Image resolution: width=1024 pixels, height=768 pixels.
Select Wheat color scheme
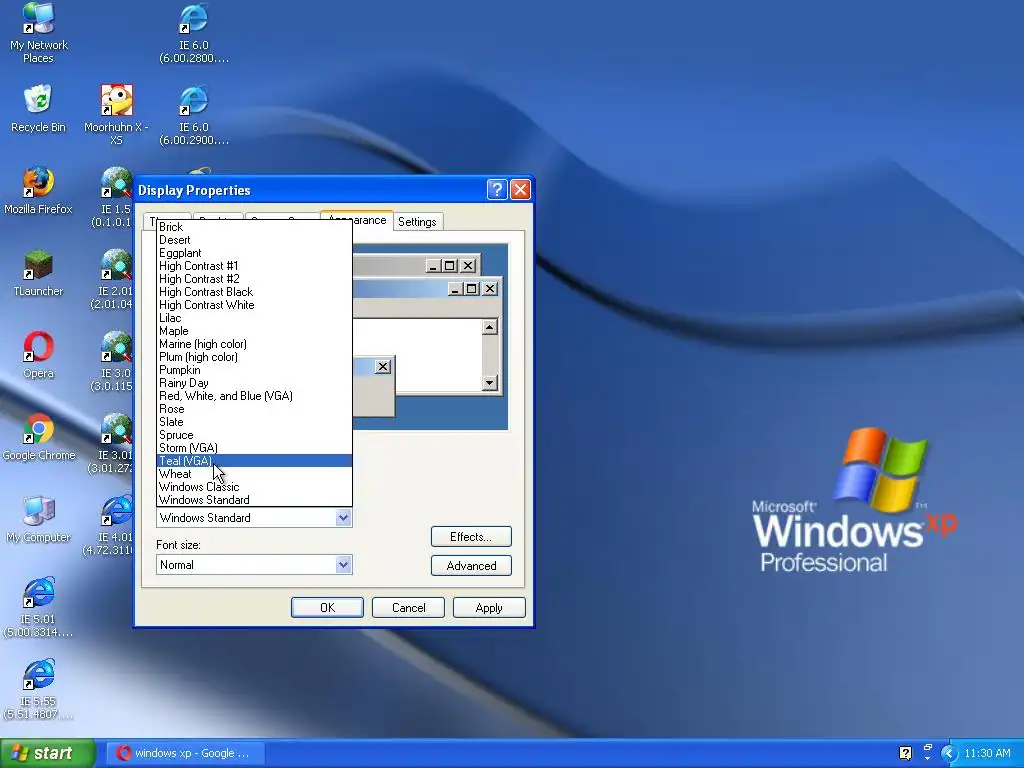tap(255, 474)
